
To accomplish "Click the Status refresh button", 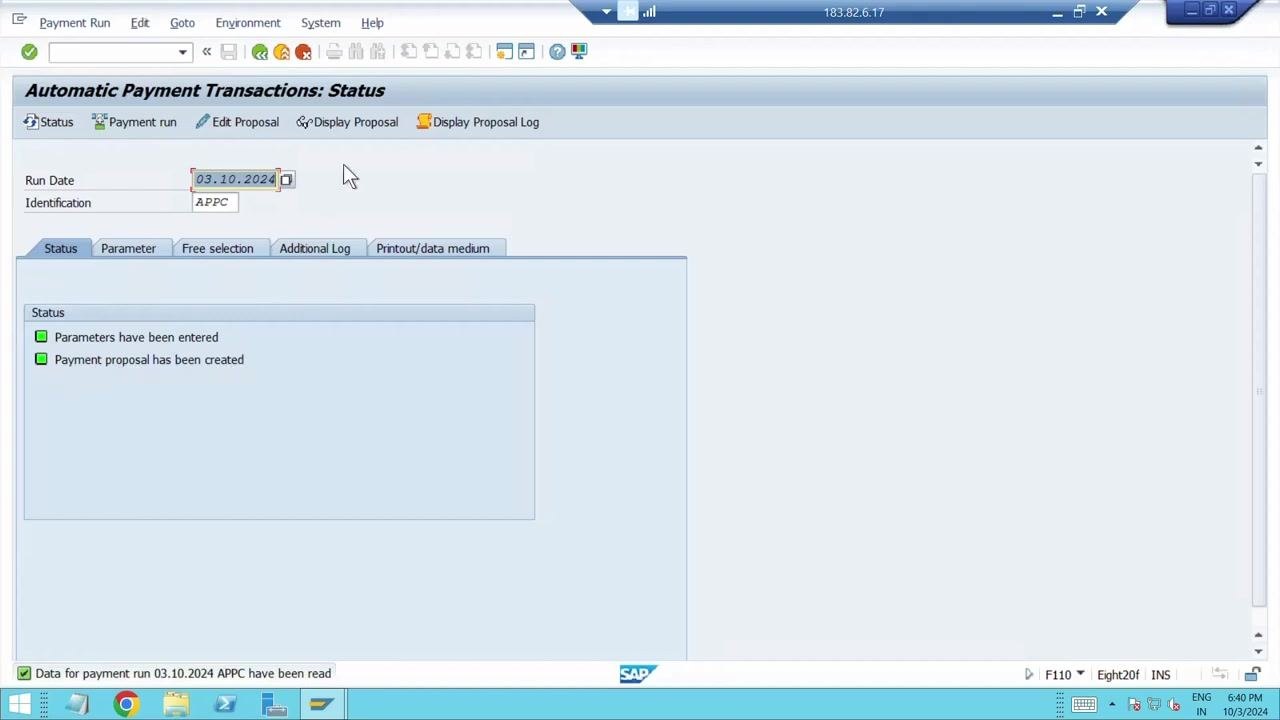I will coord(49,122).
